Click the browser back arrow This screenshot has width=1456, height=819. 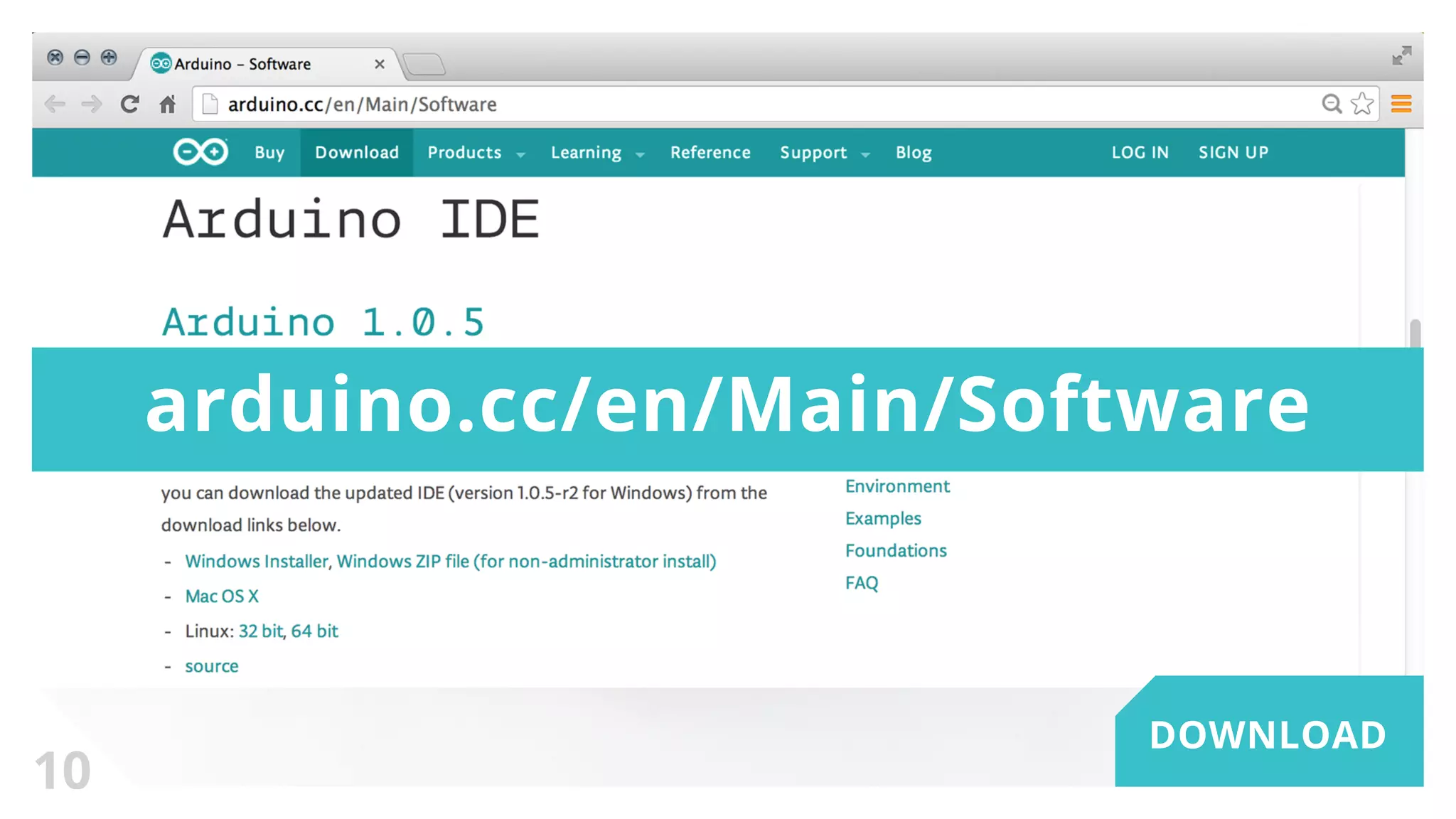click(55, 105)
